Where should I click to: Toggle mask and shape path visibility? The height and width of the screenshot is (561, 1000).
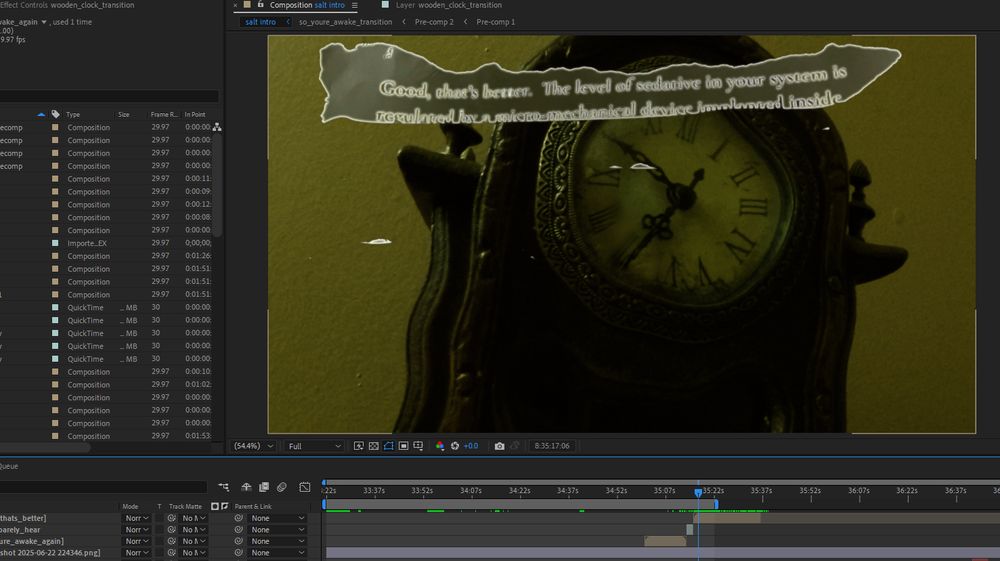(389, 446)
